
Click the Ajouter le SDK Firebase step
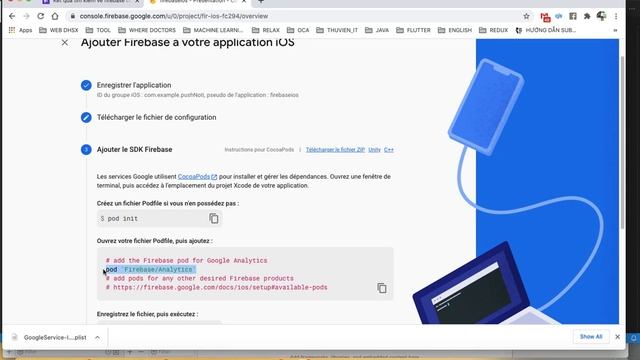click(x=134, y=149)
